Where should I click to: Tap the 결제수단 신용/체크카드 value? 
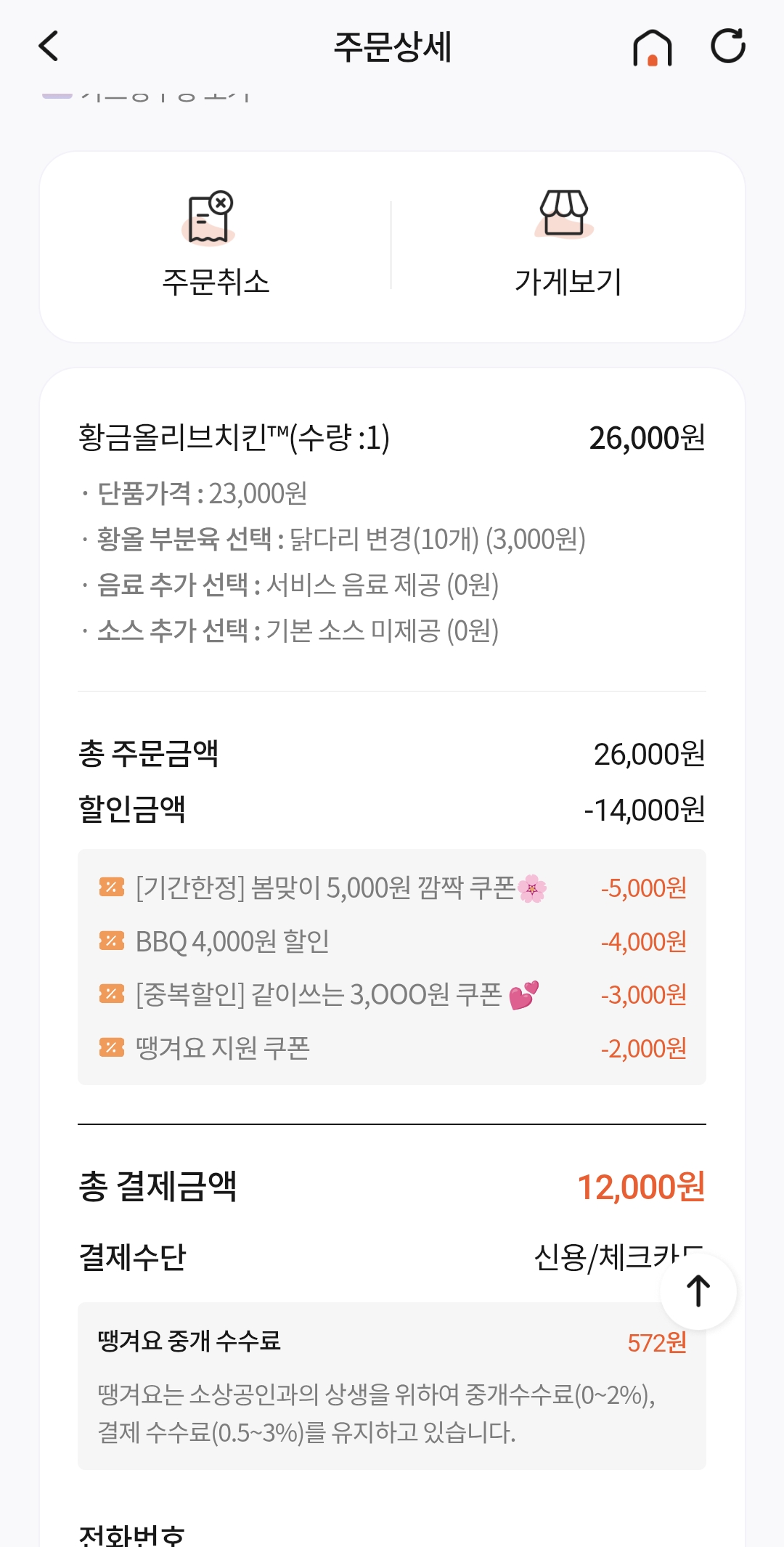tap(618, 1257)
